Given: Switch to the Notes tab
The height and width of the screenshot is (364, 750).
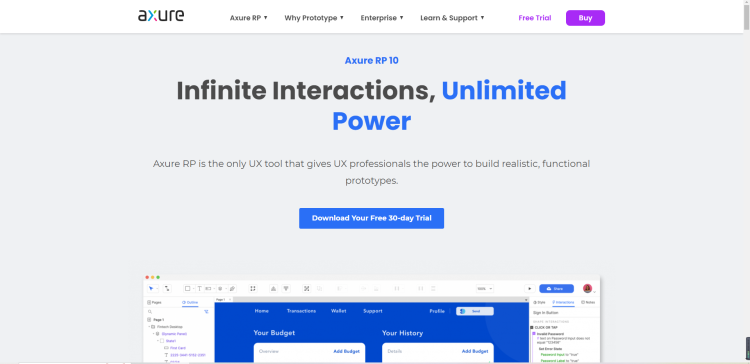Looking at the screenshot, I should [588, 302].
